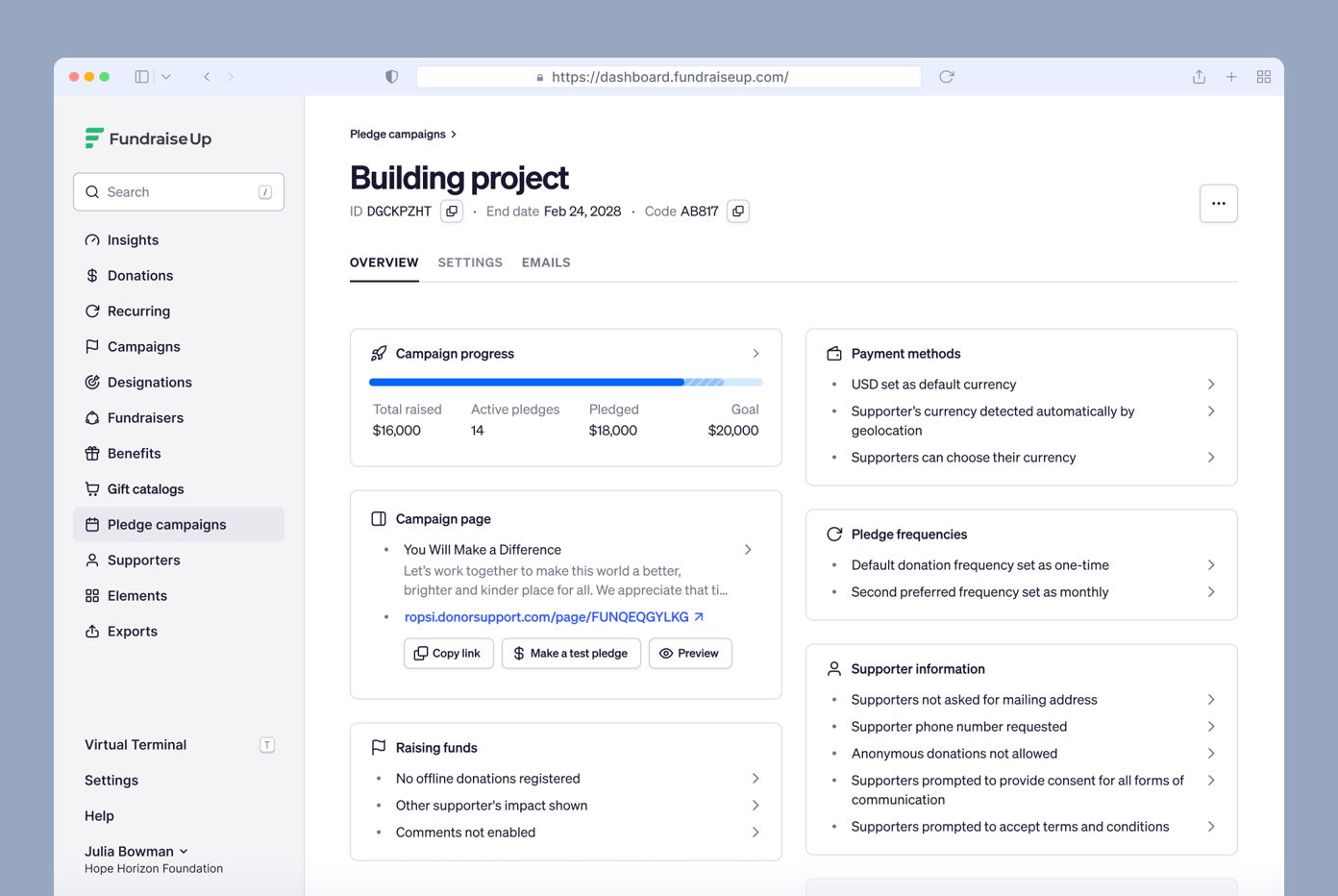Click the Pledge campaigns breadcrumb
The height and width of the screenshot is (896, 1338).
click(x=398, y=135)
